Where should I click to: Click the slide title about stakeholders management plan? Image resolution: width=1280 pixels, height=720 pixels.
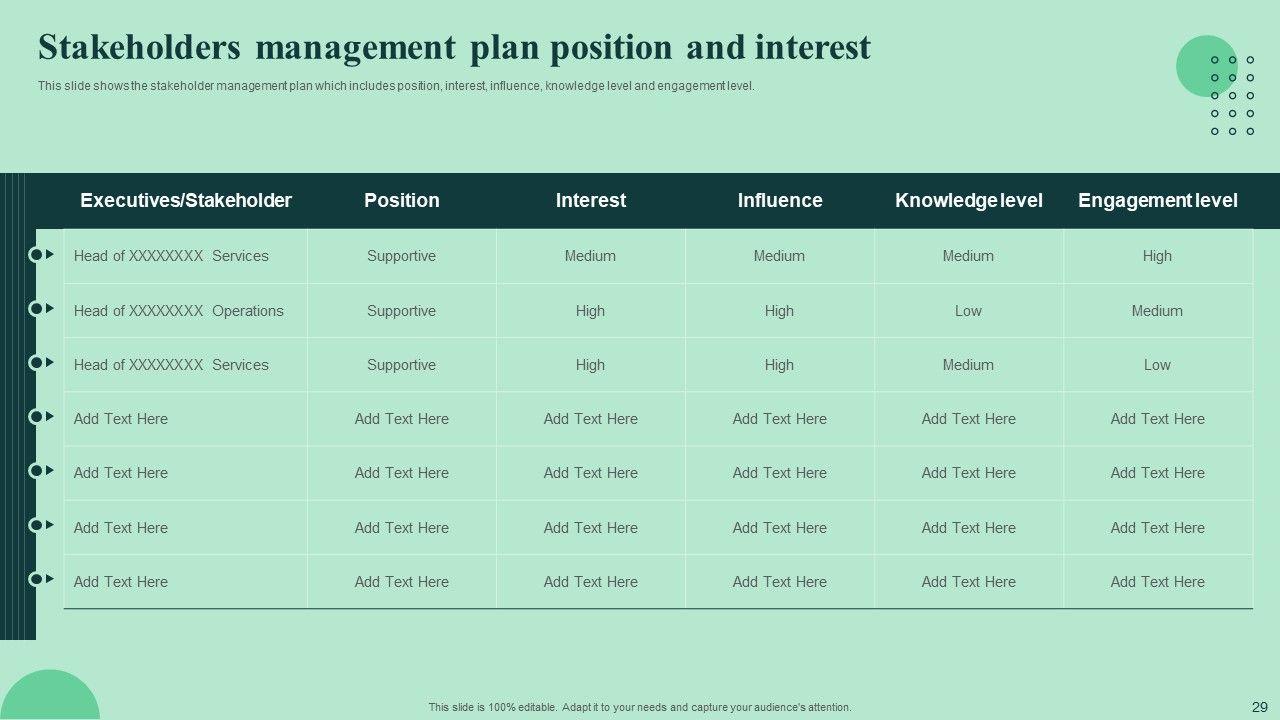[x=454, y=48]
